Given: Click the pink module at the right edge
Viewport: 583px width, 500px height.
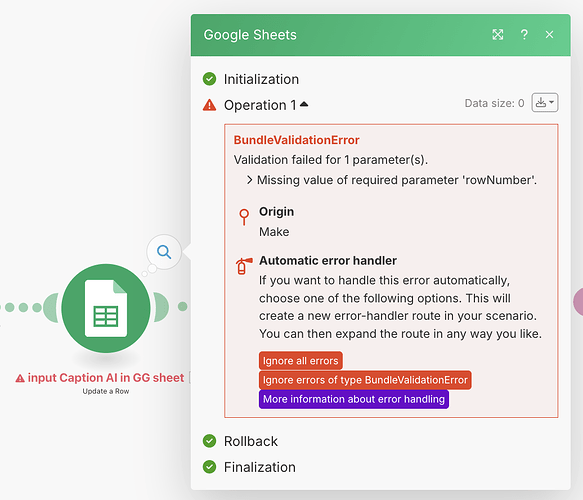Looking at the screenshot, I should click(x=579, y=301).
